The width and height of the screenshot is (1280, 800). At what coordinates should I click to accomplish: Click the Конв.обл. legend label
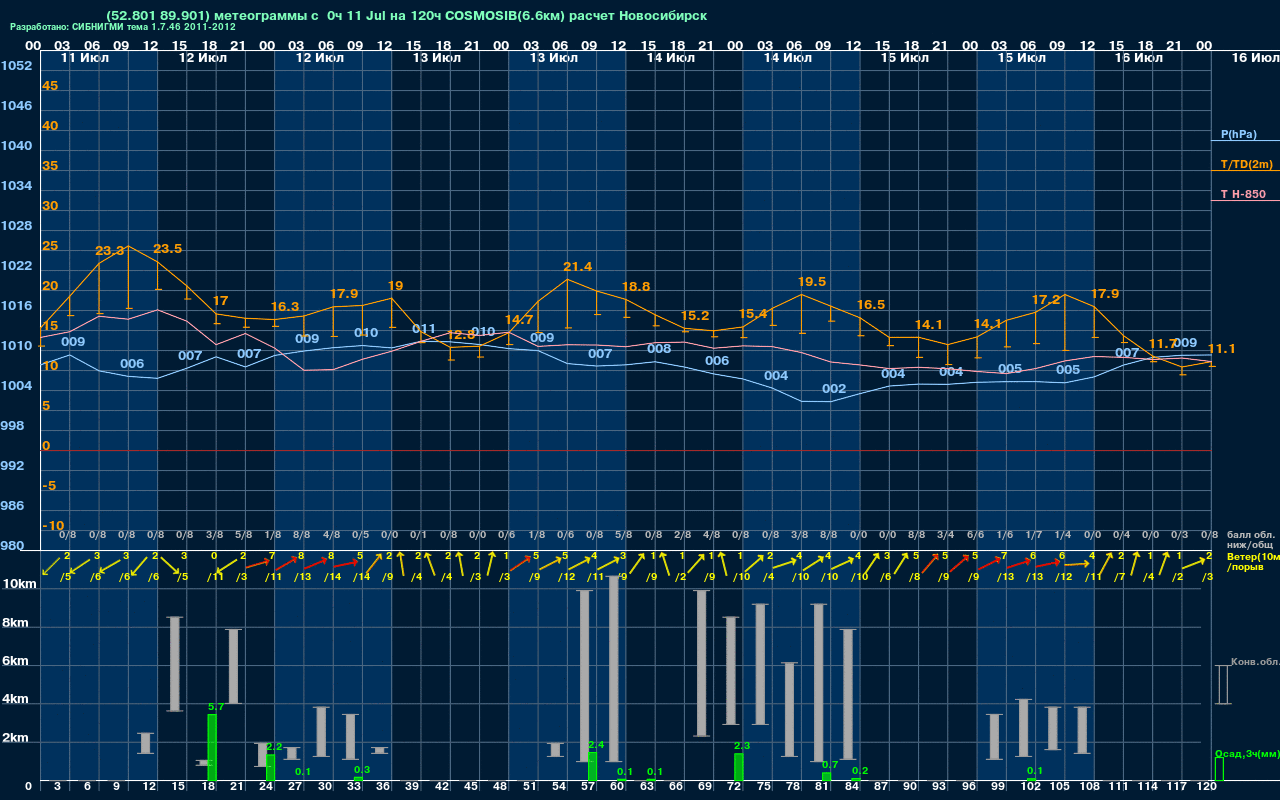pos(1255,662)
